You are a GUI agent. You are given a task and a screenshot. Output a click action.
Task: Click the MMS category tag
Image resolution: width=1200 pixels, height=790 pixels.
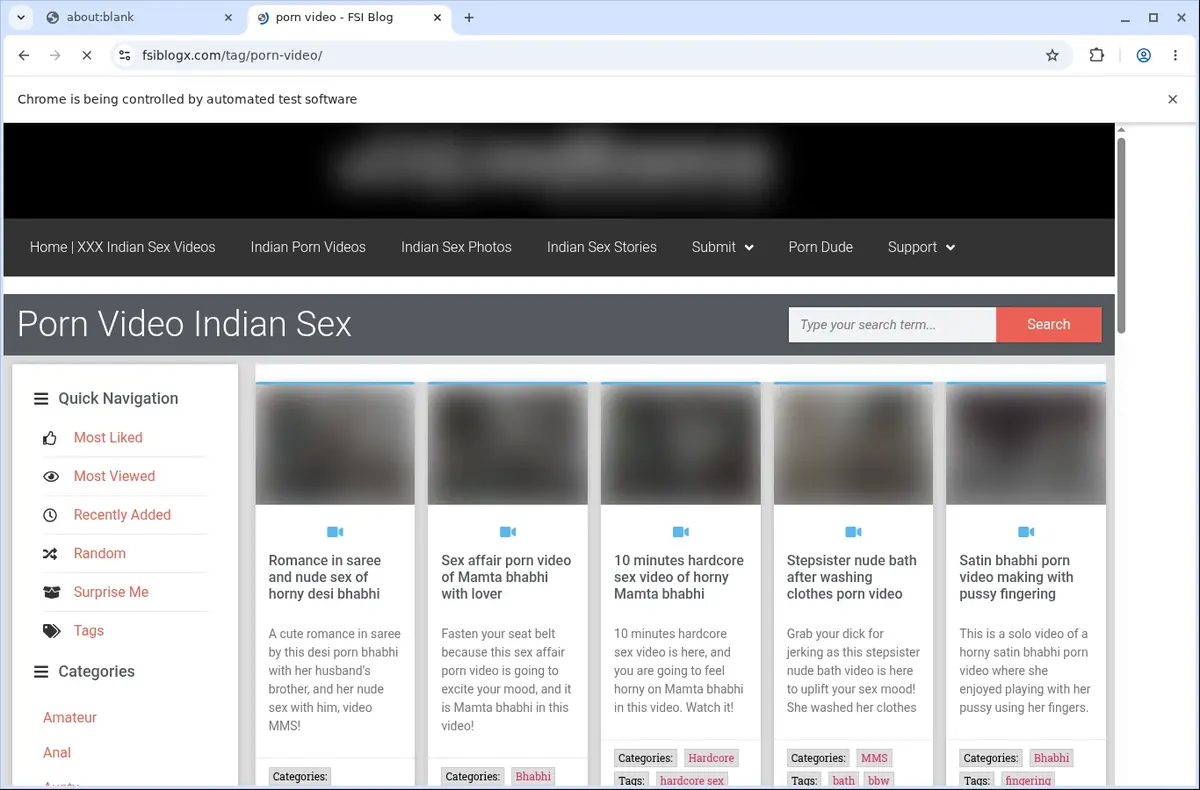click(874, 758)
